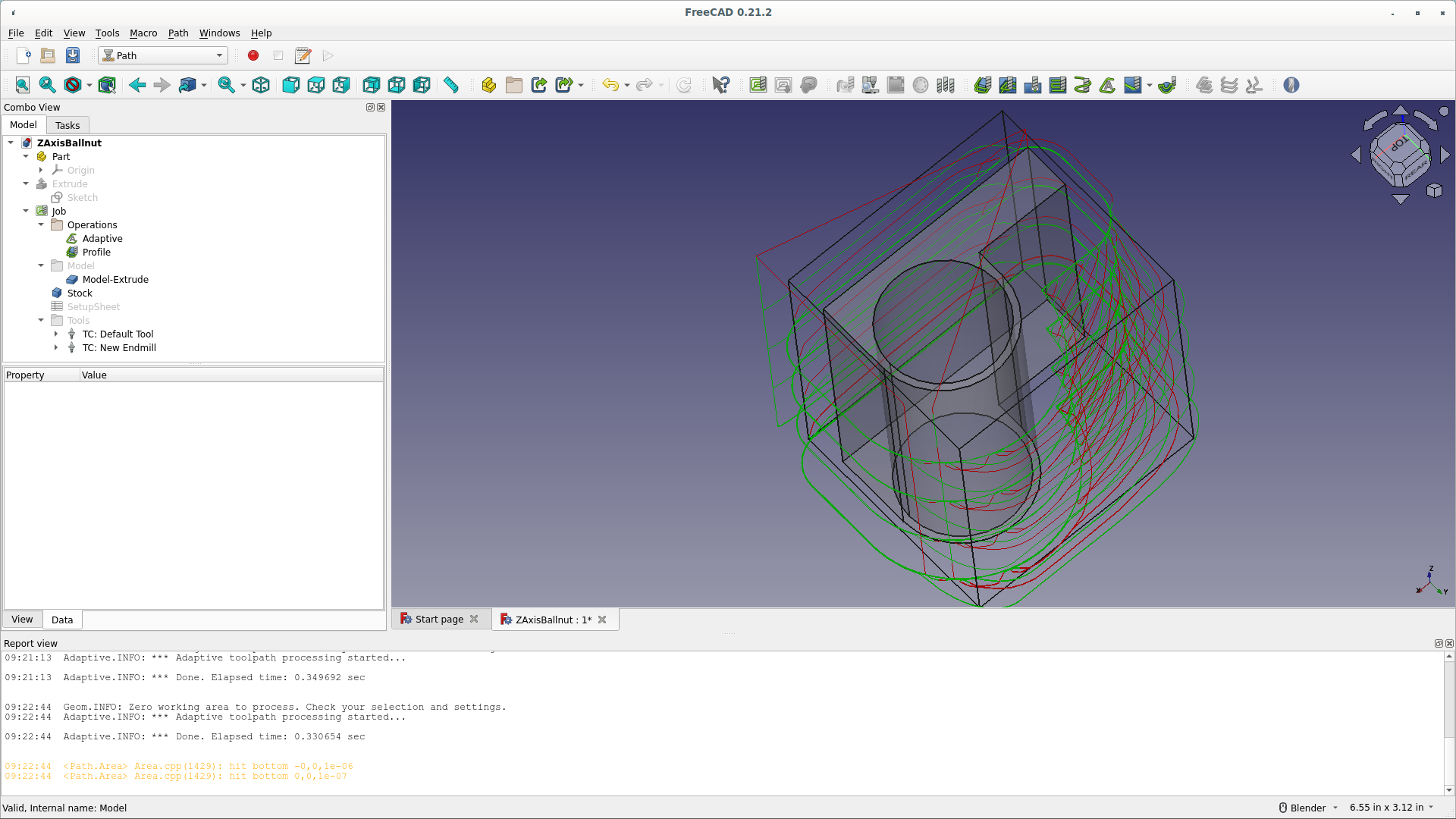1456x819 pixels.
Task: Click the Engrave operation icon
Action: point(1107,85)
